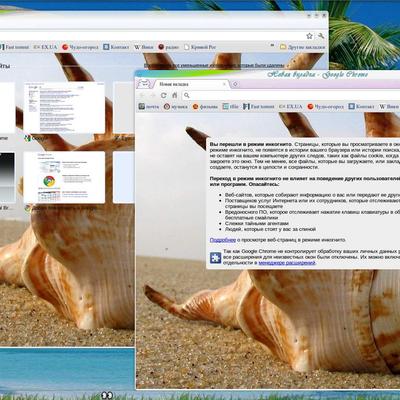The image size is (400, 400).
Task: Open the почта bookmark in the incognito window
Action: click(149, 106)
